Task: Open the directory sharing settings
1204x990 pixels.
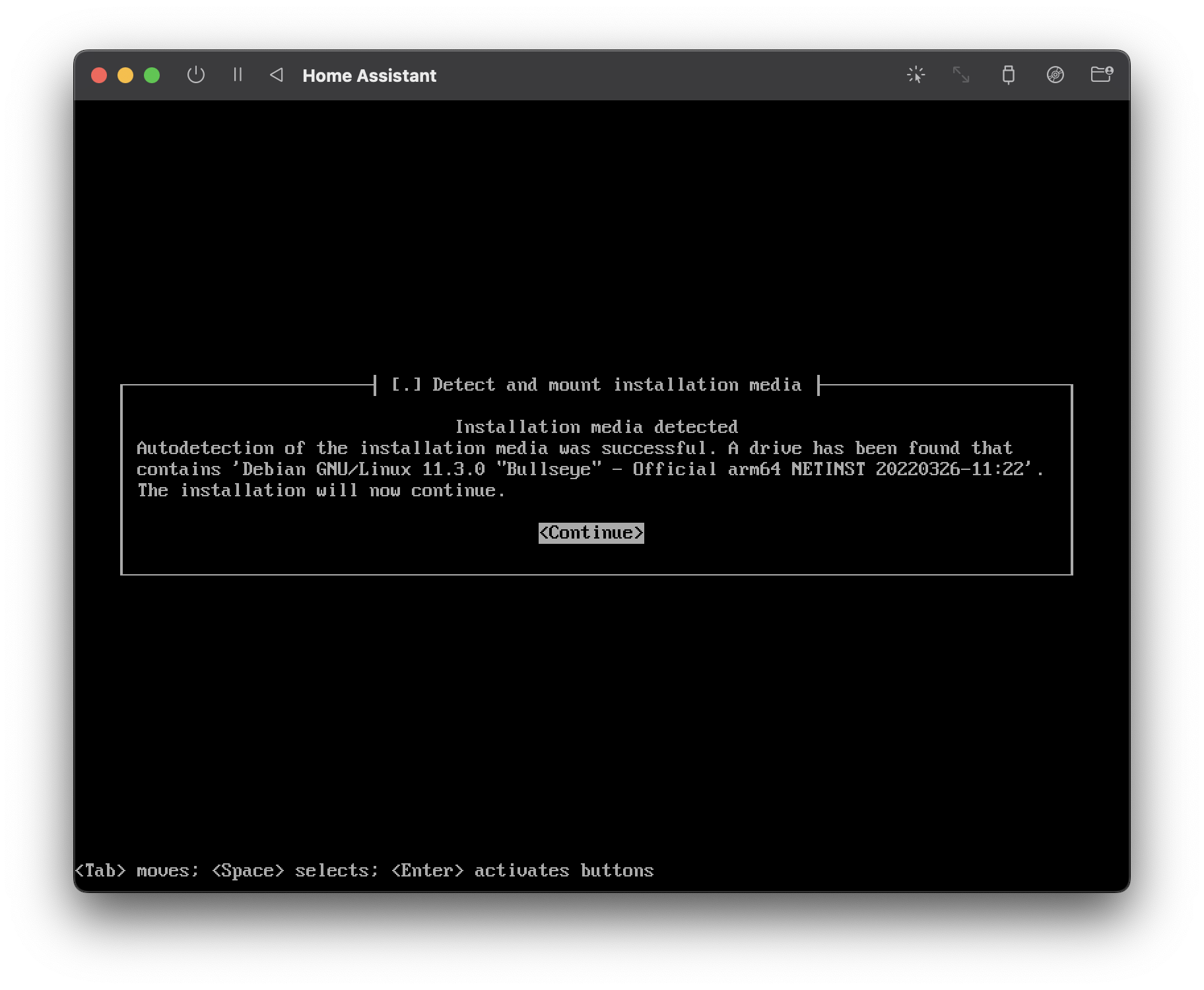Action: click(1101, 75)
